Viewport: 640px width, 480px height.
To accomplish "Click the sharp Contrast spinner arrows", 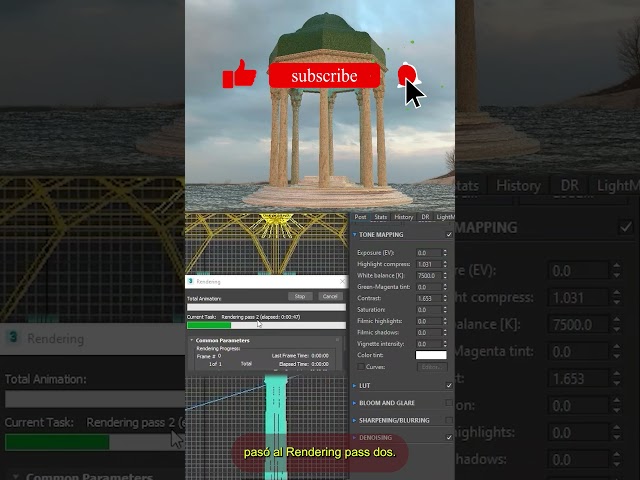I will point(445,298).
